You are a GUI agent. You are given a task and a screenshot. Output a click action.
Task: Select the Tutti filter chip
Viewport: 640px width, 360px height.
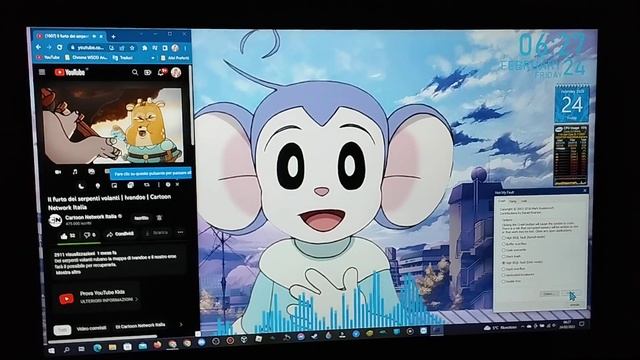[x=62, y=330]
